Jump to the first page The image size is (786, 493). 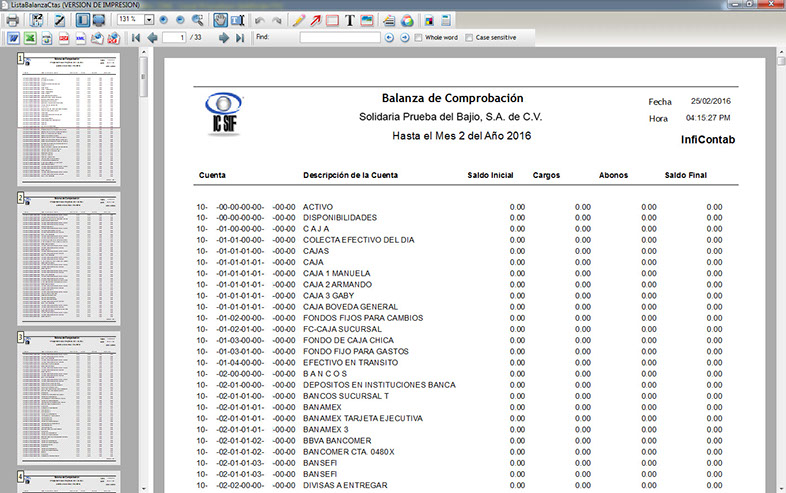pyautogui.click(x=134, y=38)
